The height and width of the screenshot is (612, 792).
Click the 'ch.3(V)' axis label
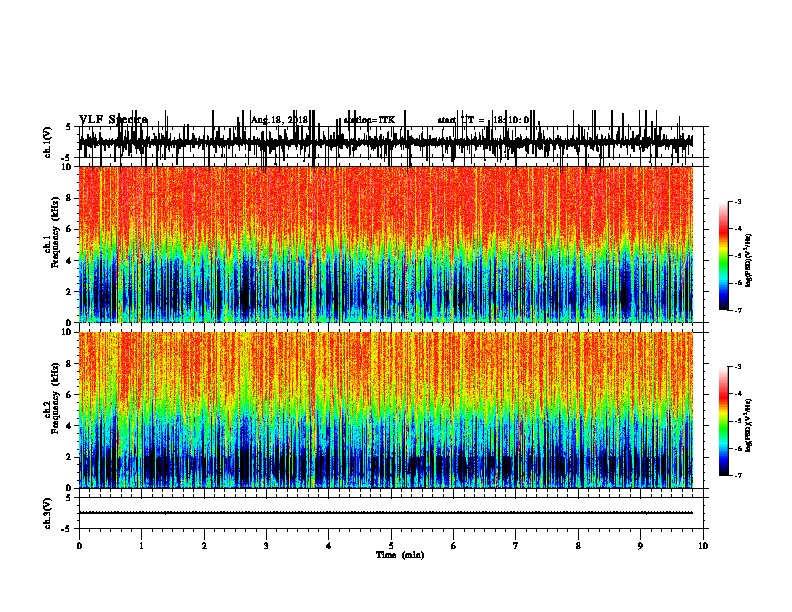(x=48, y=513)
